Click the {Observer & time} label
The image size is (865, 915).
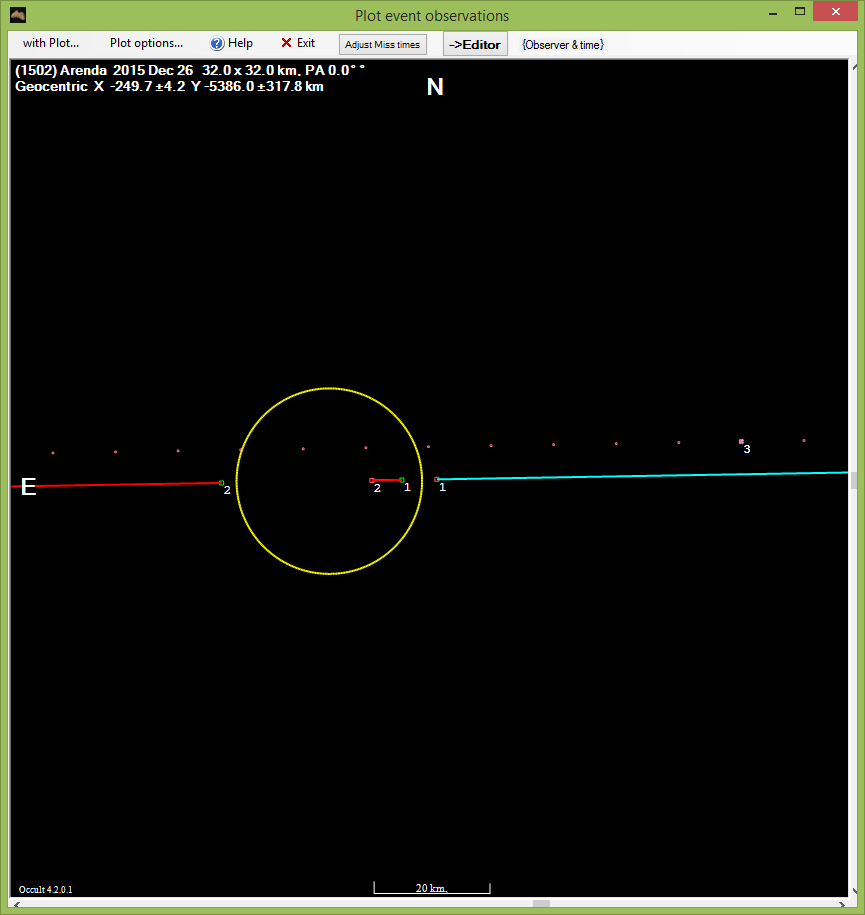coord(563,45)
